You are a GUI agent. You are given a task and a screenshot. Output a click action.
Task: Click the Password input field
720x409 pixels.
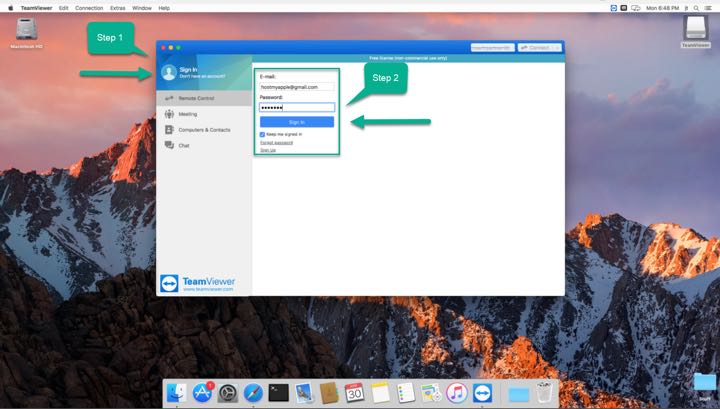click(297, 107)
